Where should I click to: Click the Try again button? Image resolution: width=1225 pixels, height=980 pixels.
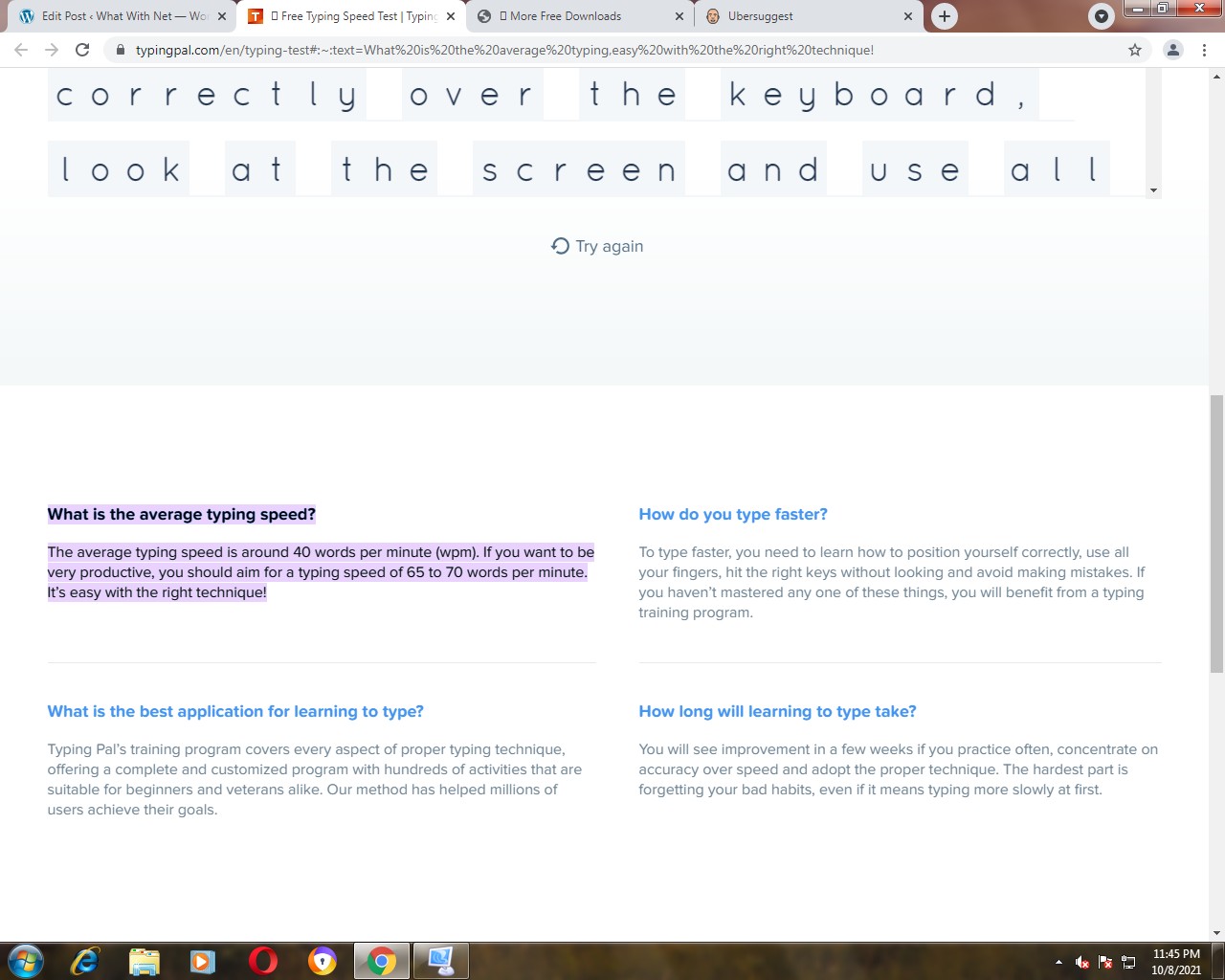tap(596, 246)
